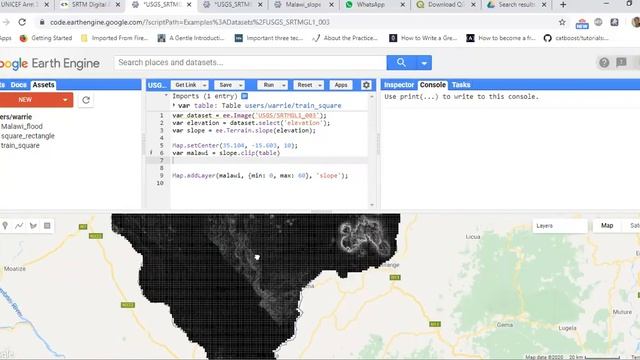Select the add marker map tool
The width and height of the screenshot is (640, 360).
pyautogui.click(x=5, y=226)
